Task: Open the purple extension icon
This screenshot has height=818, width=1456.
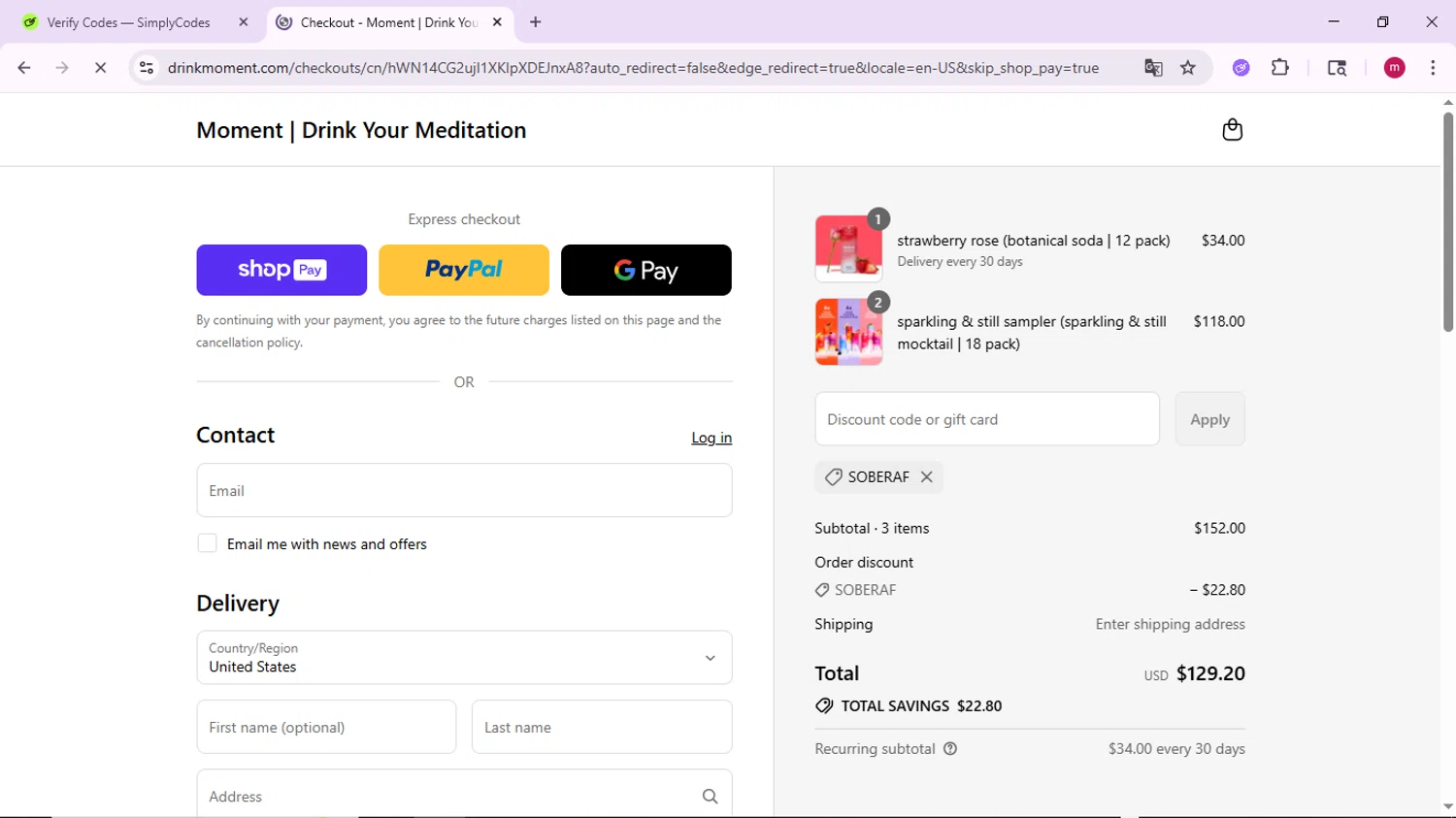Action: tap(1241, 68)
